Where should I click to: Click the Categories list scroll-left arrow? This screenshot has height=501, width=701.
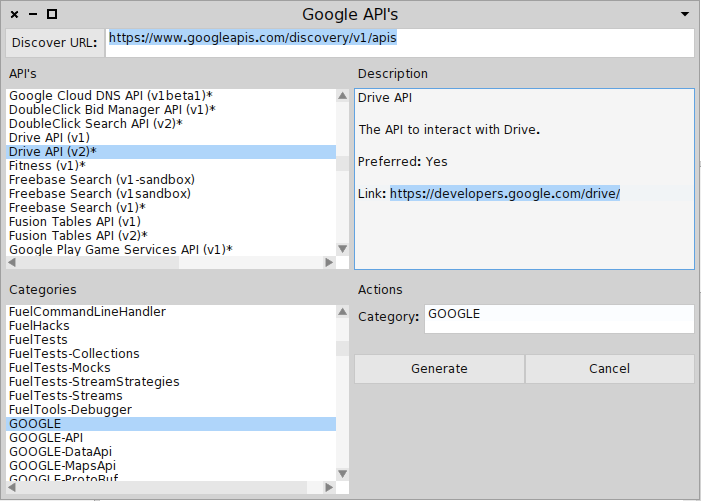tap(12, 487)
